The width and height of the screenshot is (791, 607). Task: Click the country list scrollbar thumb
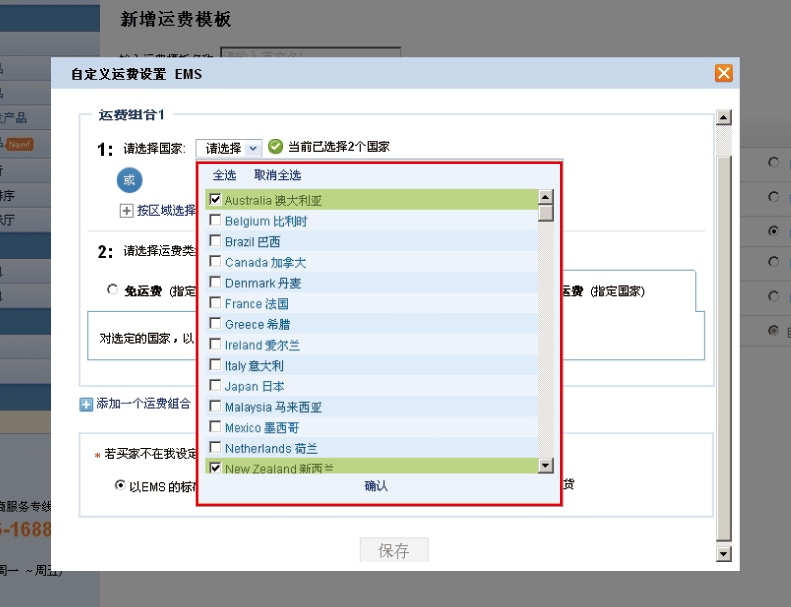pos(546,213)
